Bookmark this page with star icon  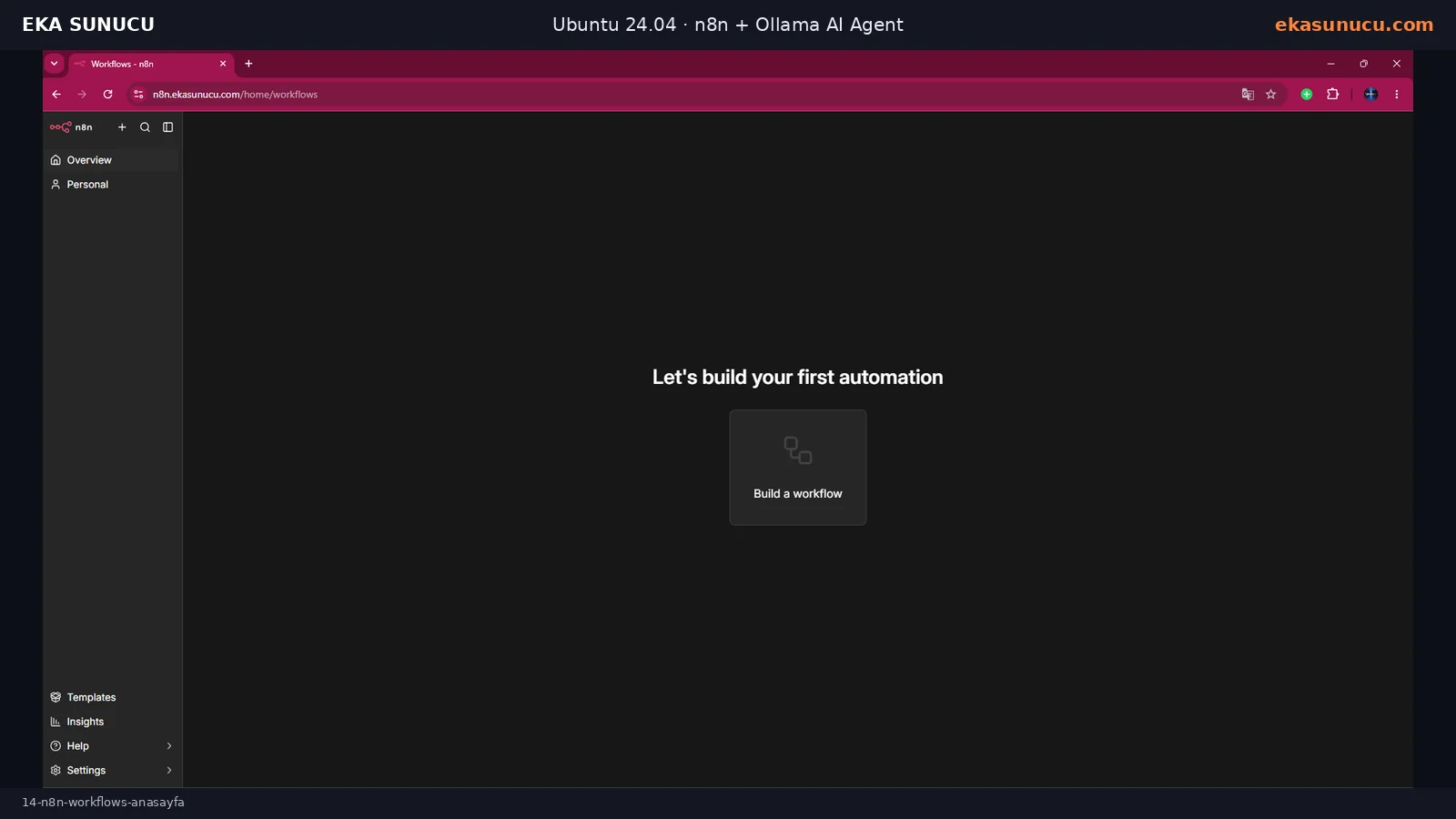point(1271,95)
